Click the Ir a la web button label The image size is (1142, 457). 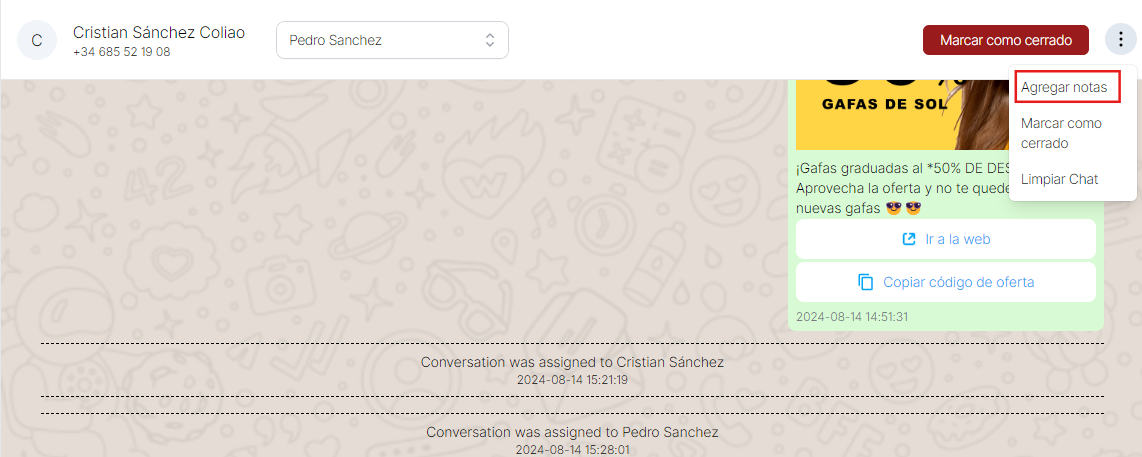[958, 239]
